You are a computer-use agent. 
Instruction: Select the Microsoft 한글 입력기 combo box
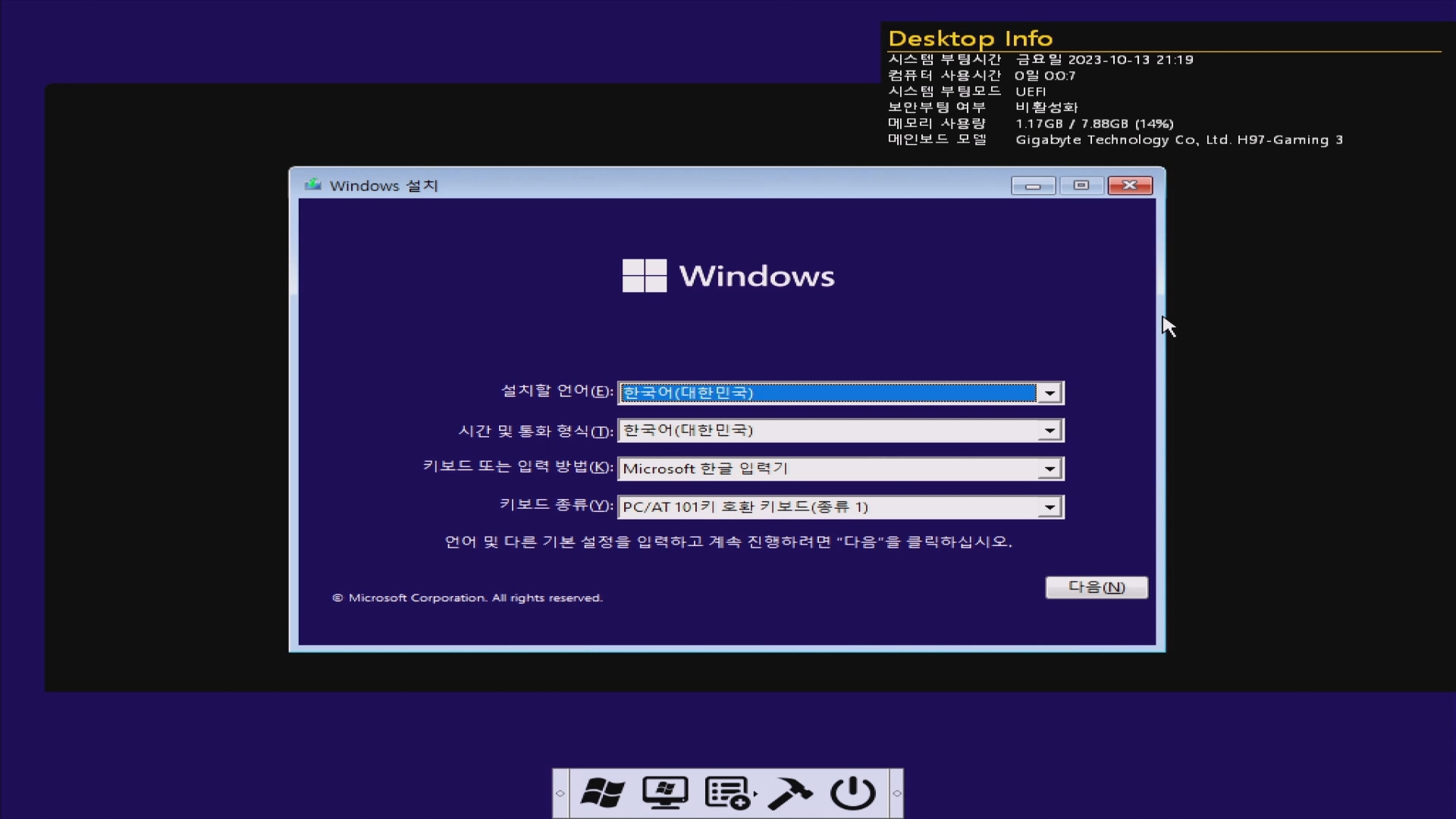(841, 469)
